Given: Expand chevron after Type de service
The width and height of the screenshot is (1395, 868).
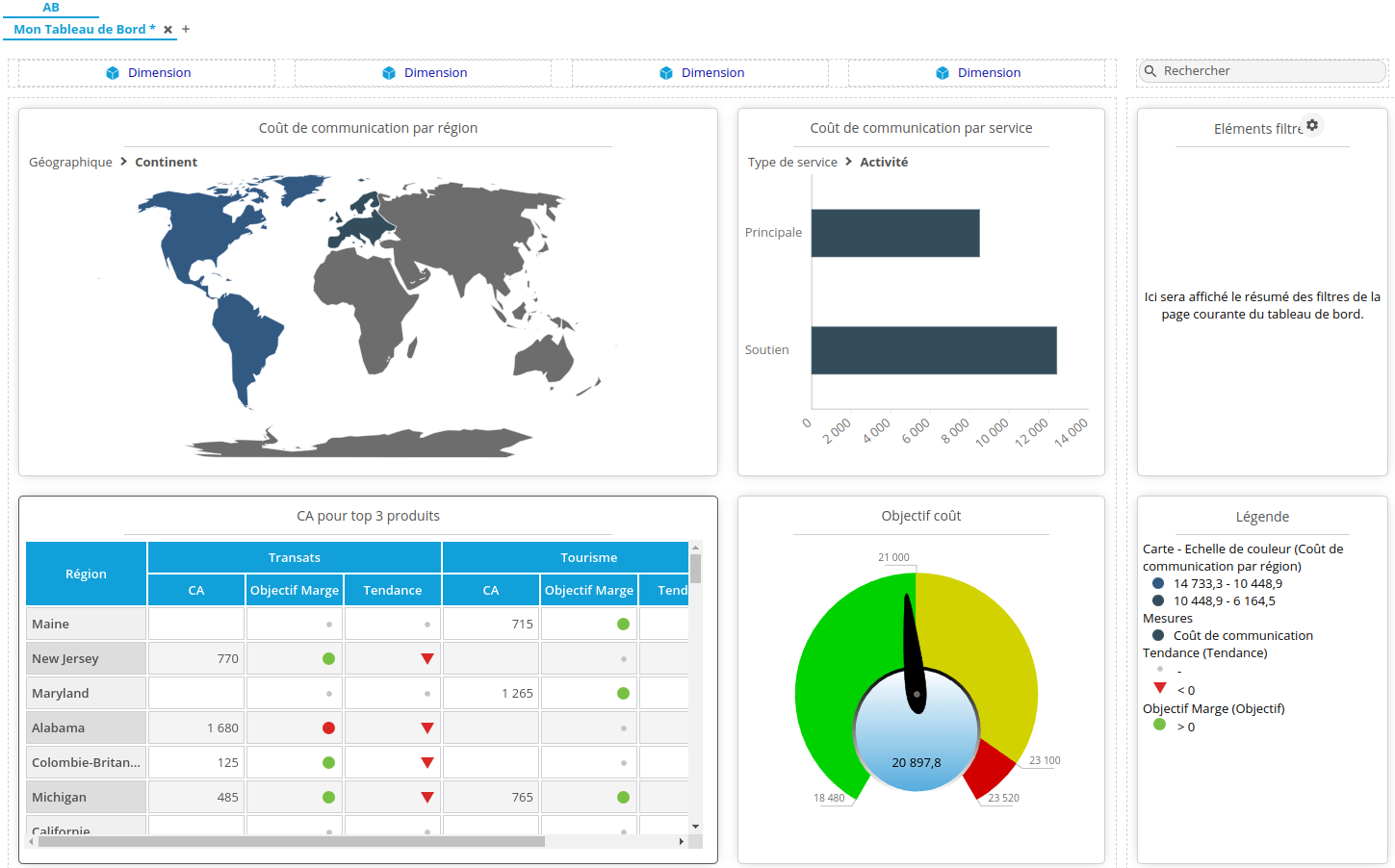Looking at the screenshot, I should tap(848, 162).
